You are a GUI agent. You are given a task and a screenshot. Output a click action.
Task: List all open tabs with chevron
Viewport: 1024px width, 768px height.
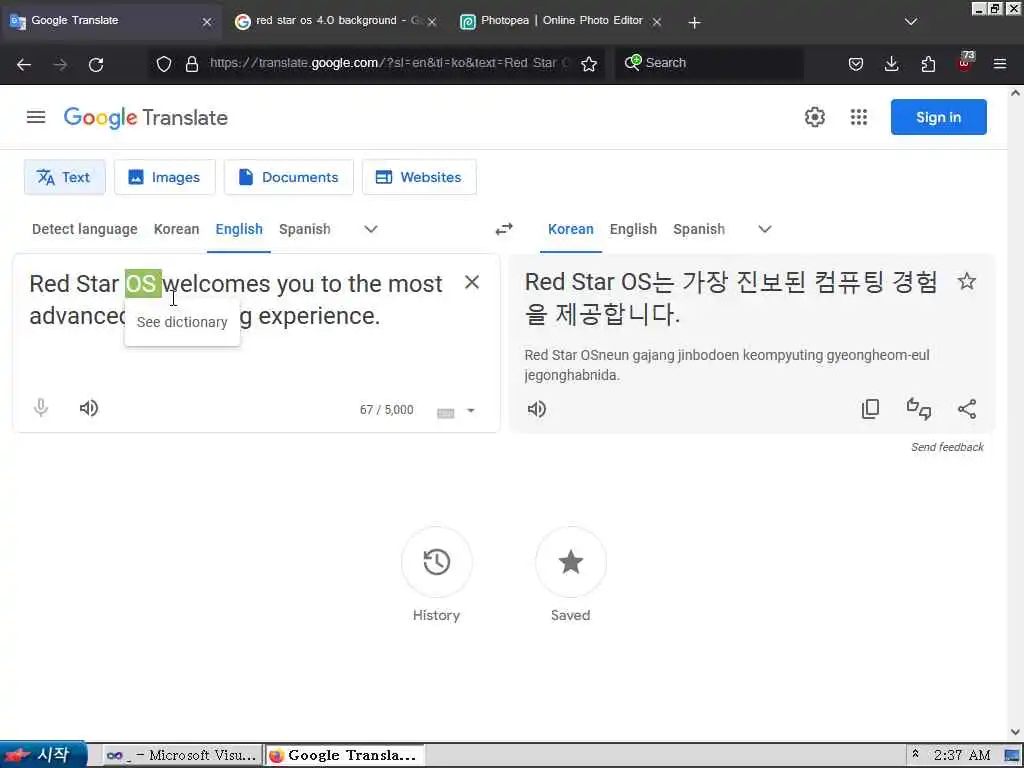[910, 22]
